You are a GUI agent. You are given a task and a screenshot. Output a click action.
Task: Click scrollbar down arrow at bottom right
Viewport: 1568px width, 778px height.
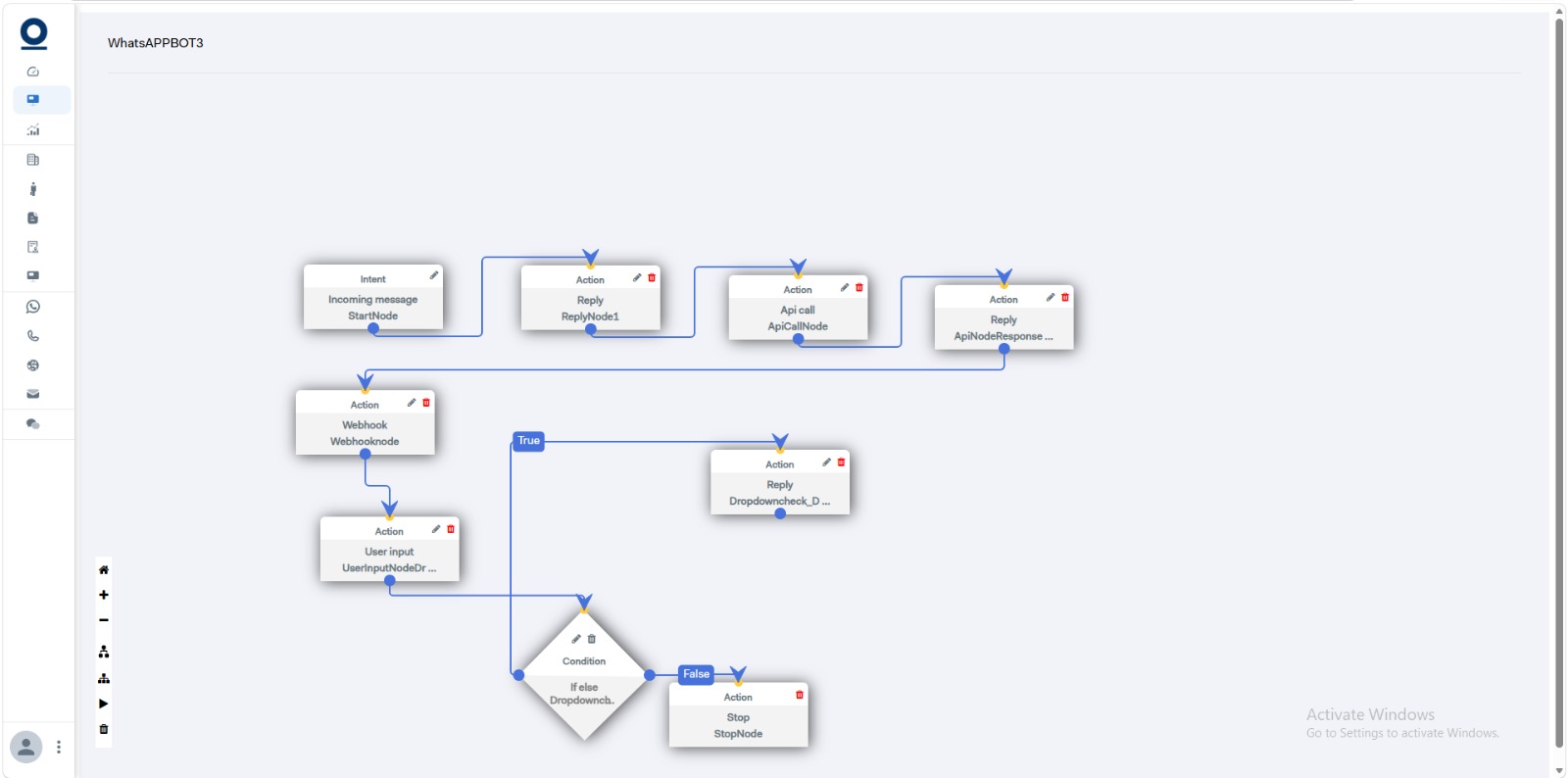[x=1559, y=770]
